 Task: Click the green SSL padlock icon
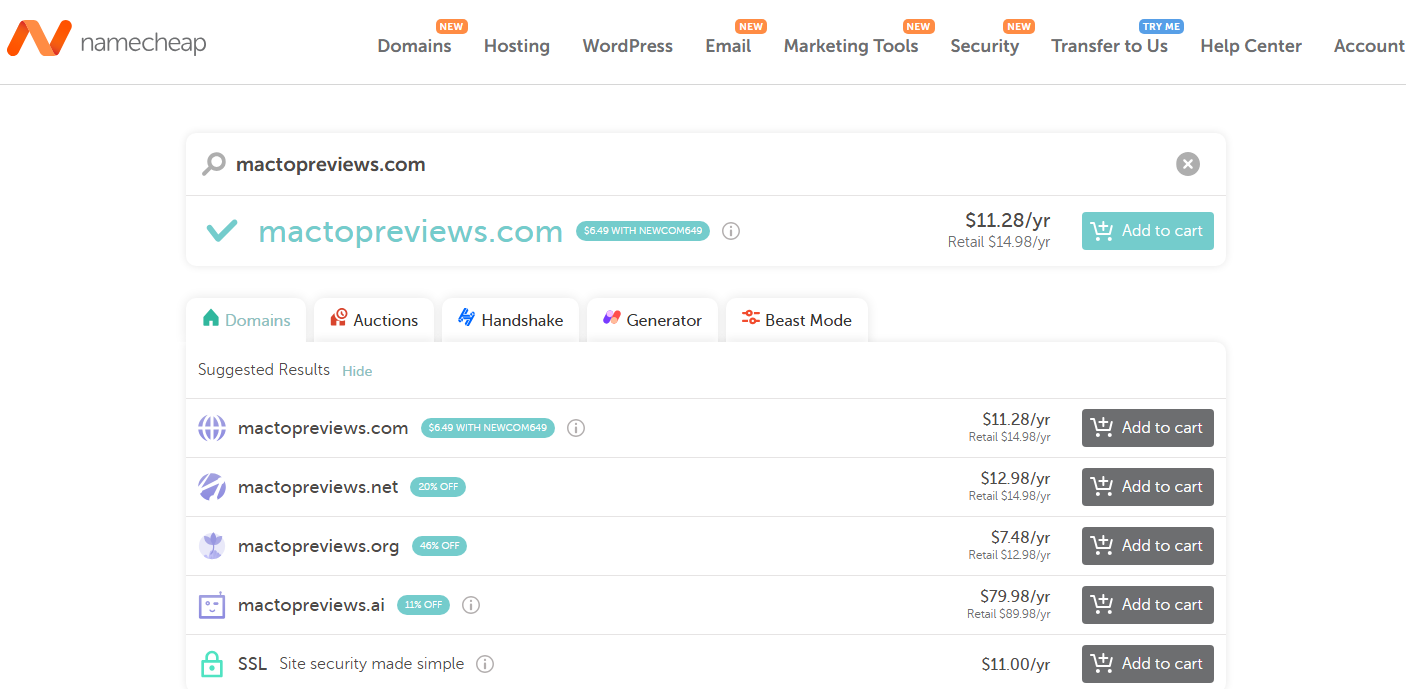(212, 664)
